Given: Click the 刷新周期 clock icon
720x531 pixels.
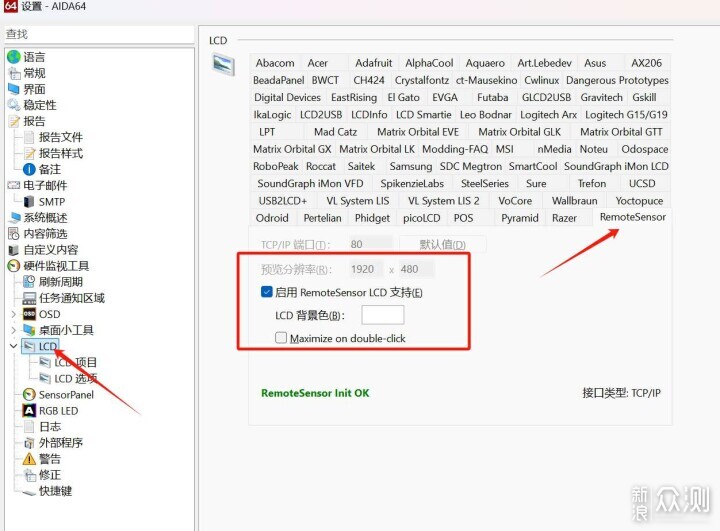Looking at the screenshot, I should coord(29,282).
